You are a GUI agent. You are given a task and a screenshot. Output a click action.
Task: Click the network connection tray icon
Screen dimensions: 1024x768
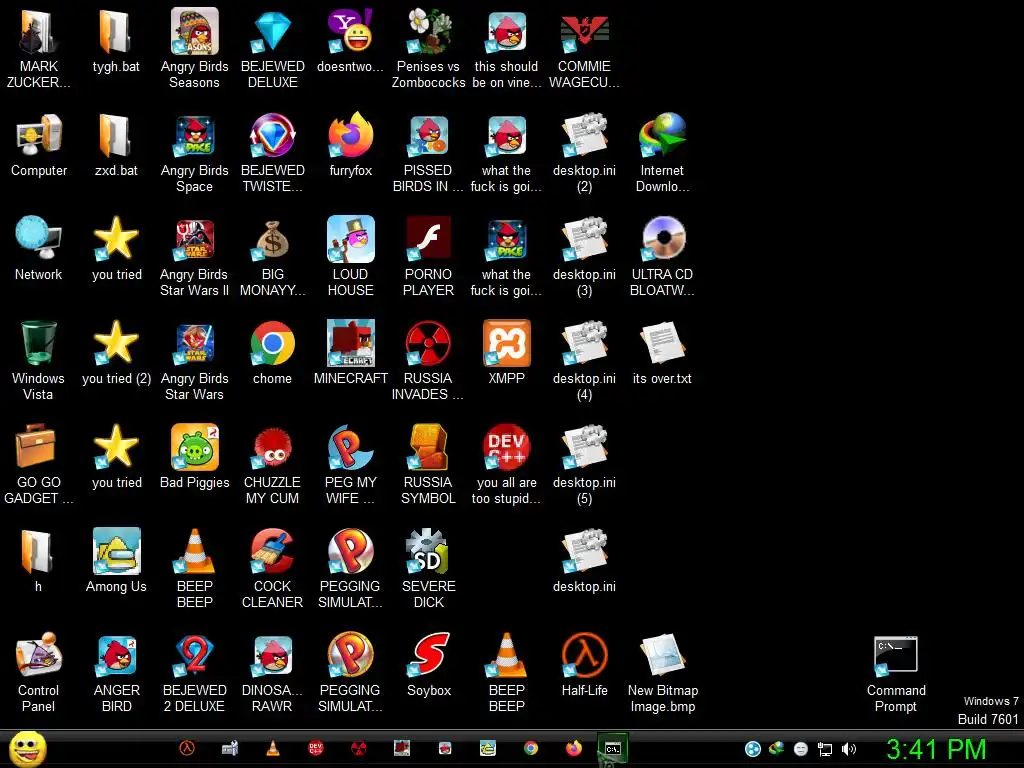[x=824, y=749]
